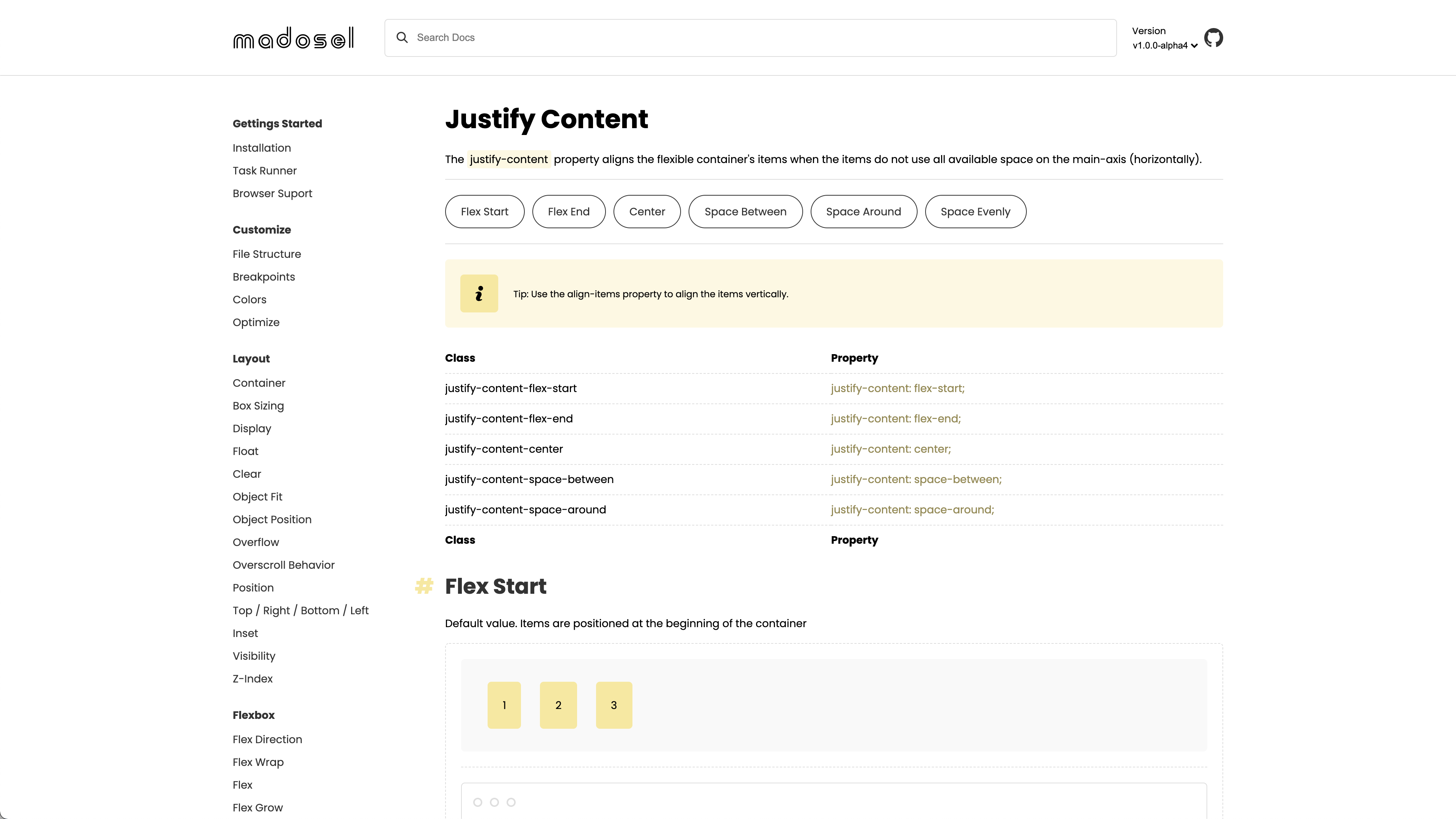The width and height of the screenshot is (1456, 819).
Task: Click the info tip icon
Action: 479,293
